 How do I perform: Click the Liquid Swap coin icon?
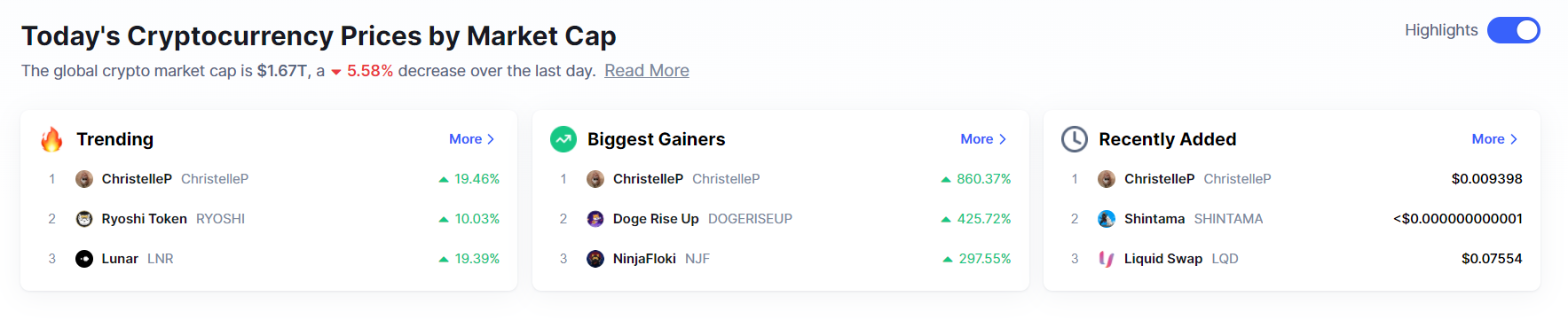pos(1107,259)
